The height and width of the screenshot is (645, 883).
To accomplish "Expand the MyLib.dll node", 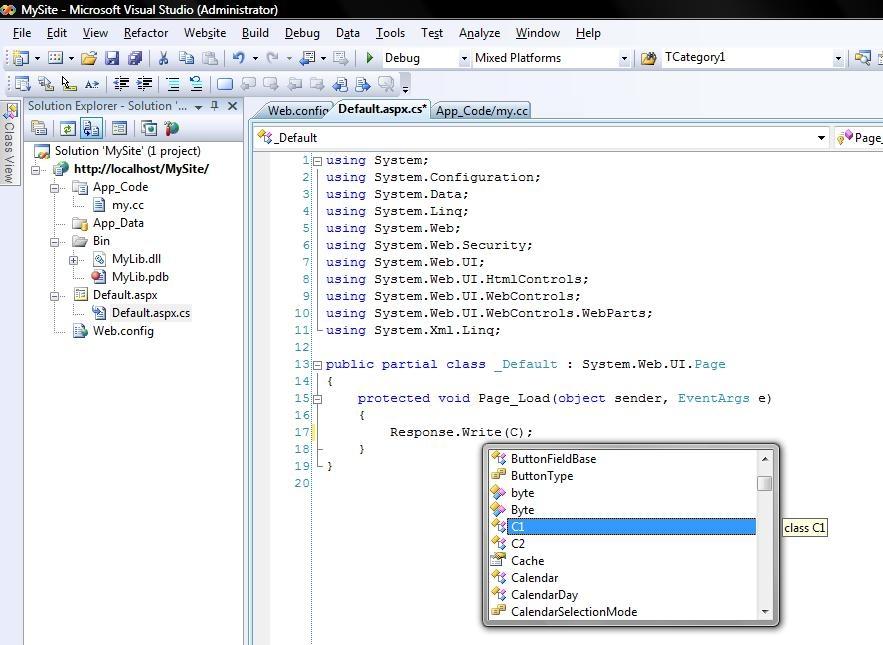I will (x=73, y=260).
